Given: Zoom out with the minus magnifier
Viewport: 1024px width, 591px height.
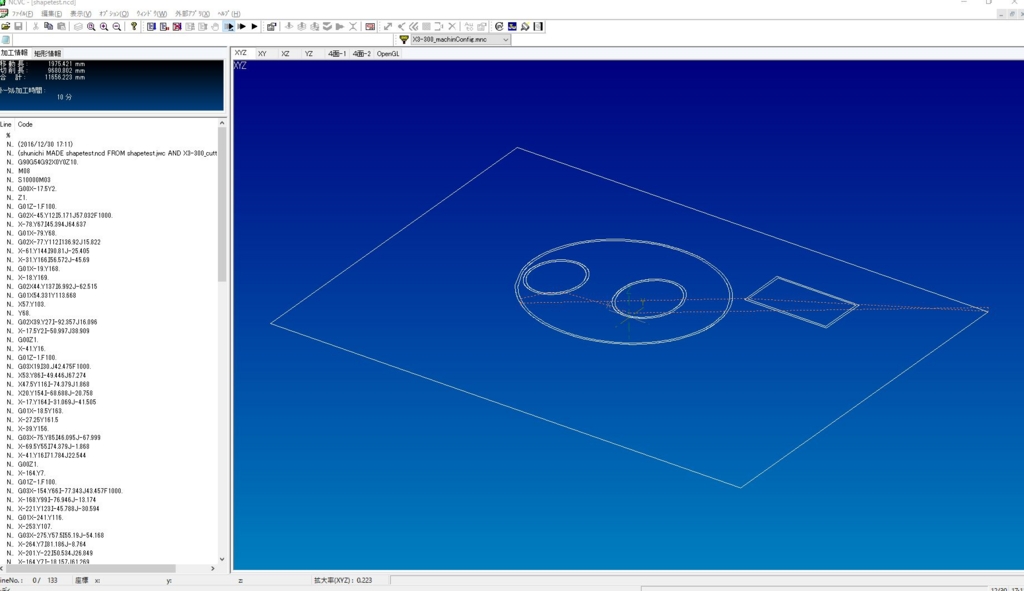Looking at the screenshot, I should 117,26.
